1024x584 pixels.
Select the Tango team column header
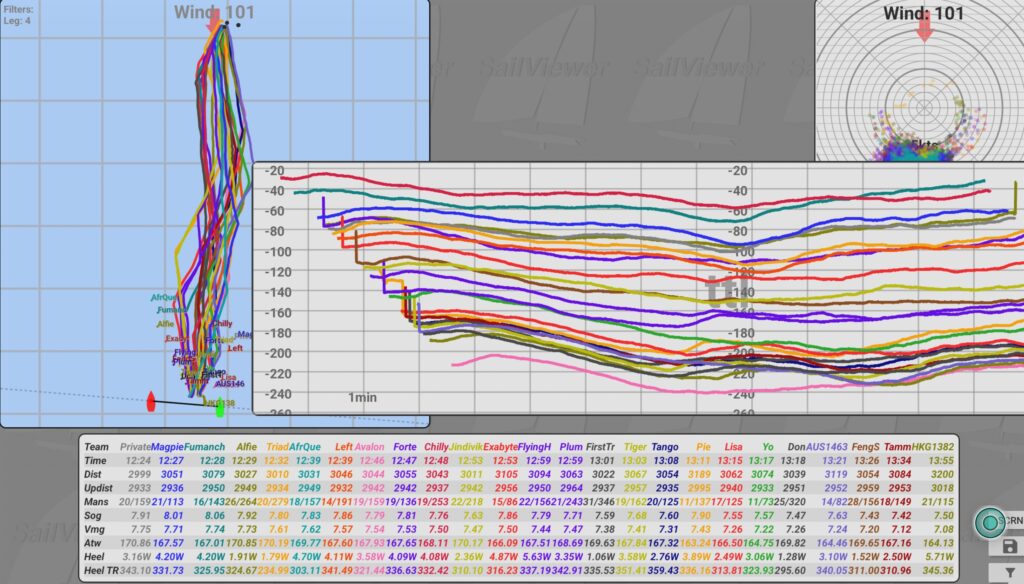coord(665,447)
